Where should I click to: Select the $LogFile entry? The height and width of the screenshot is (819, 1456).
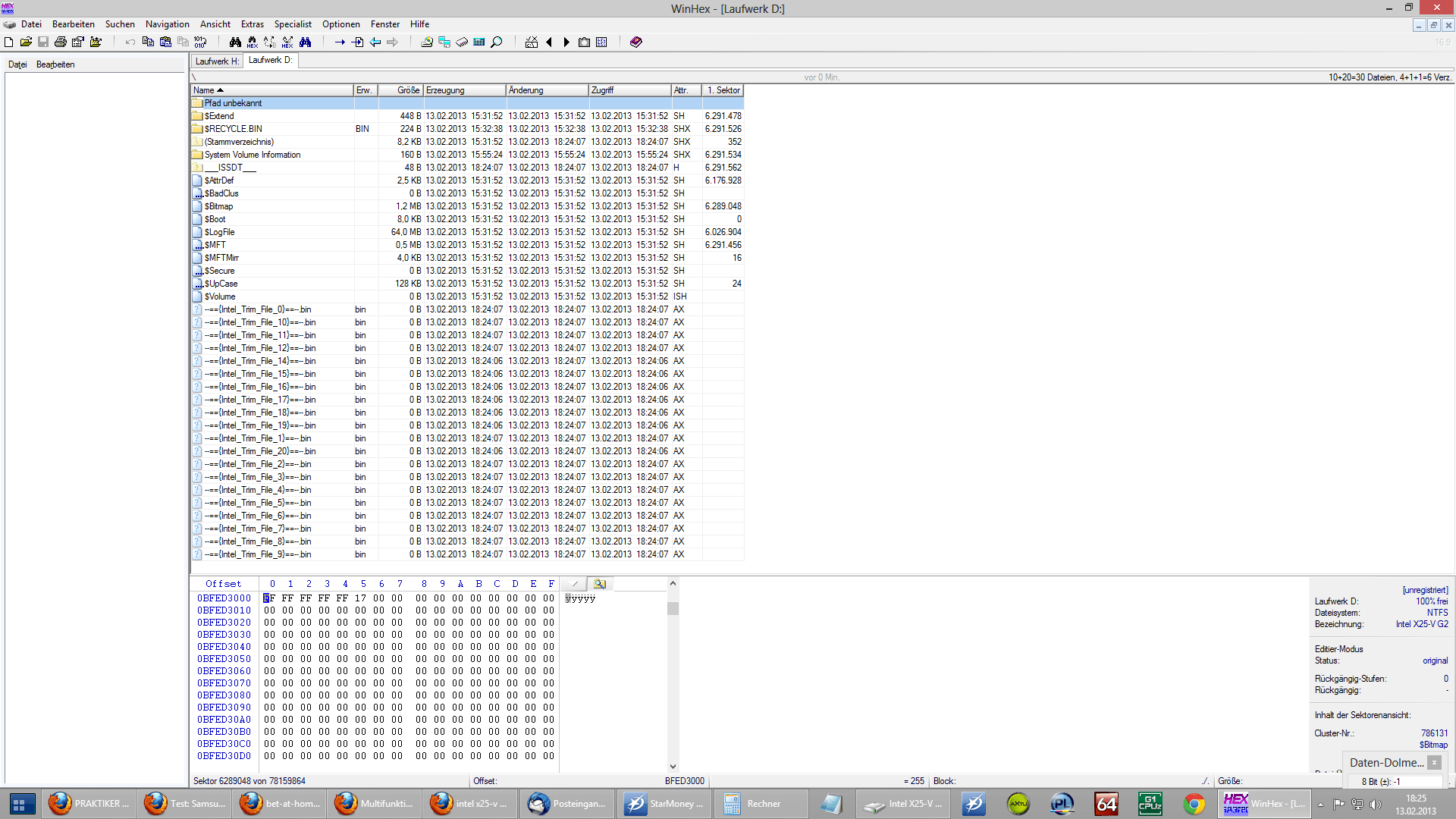[x=467, y=232]
